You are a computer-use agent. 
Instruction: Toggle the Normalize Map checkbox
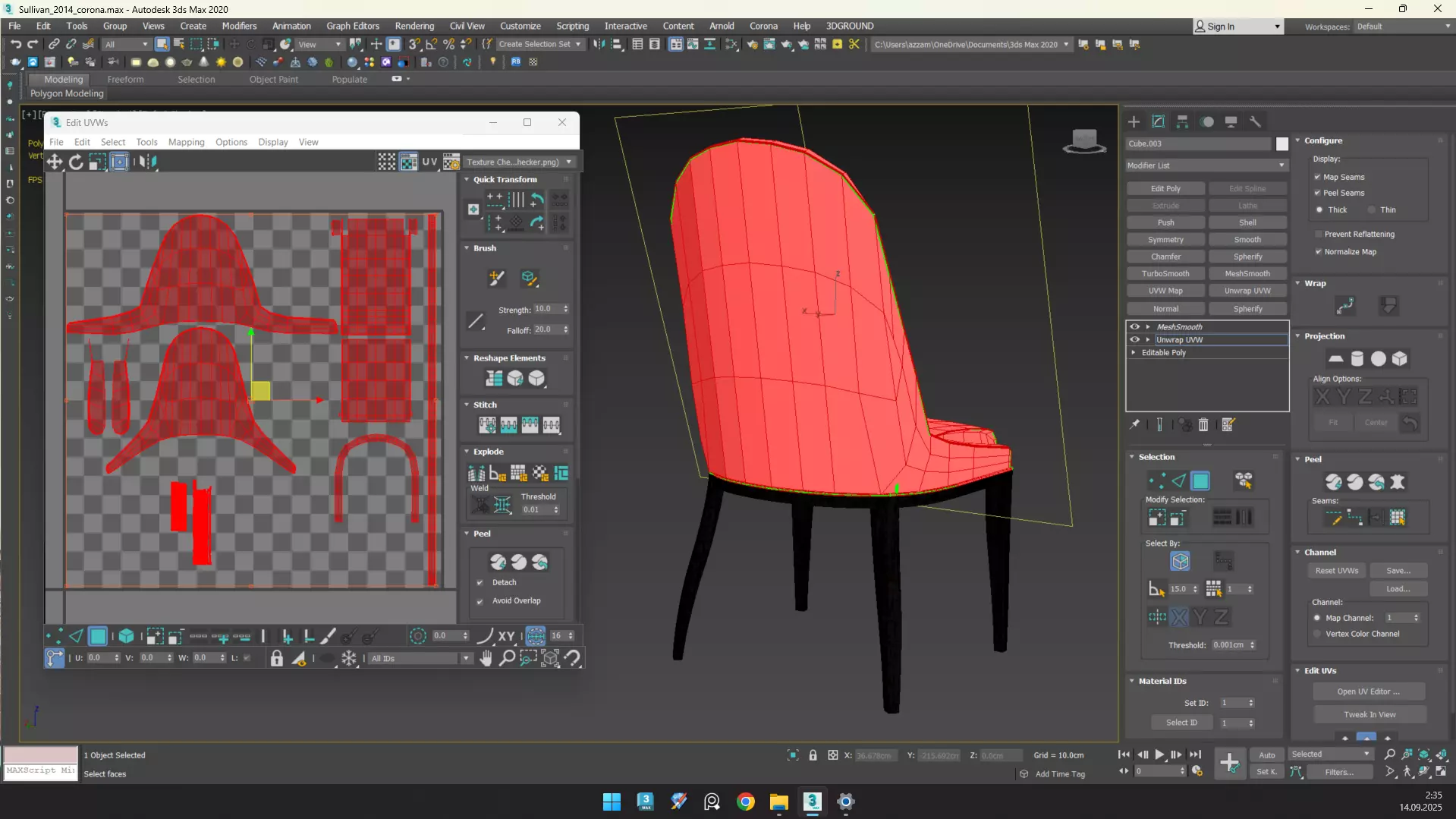[x=1318, y=251]
